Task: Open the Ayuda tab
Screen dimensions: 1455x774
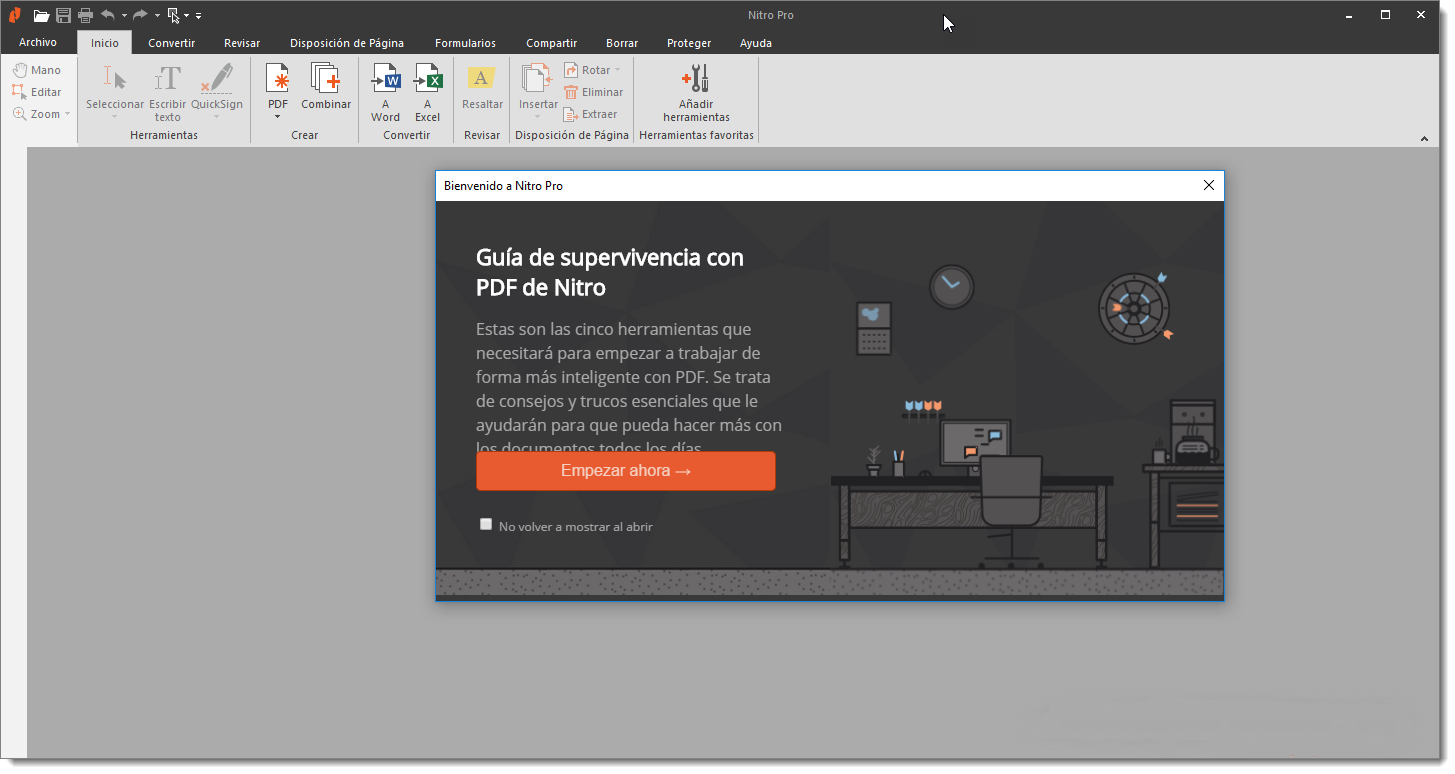Action: tap(755, 43)
